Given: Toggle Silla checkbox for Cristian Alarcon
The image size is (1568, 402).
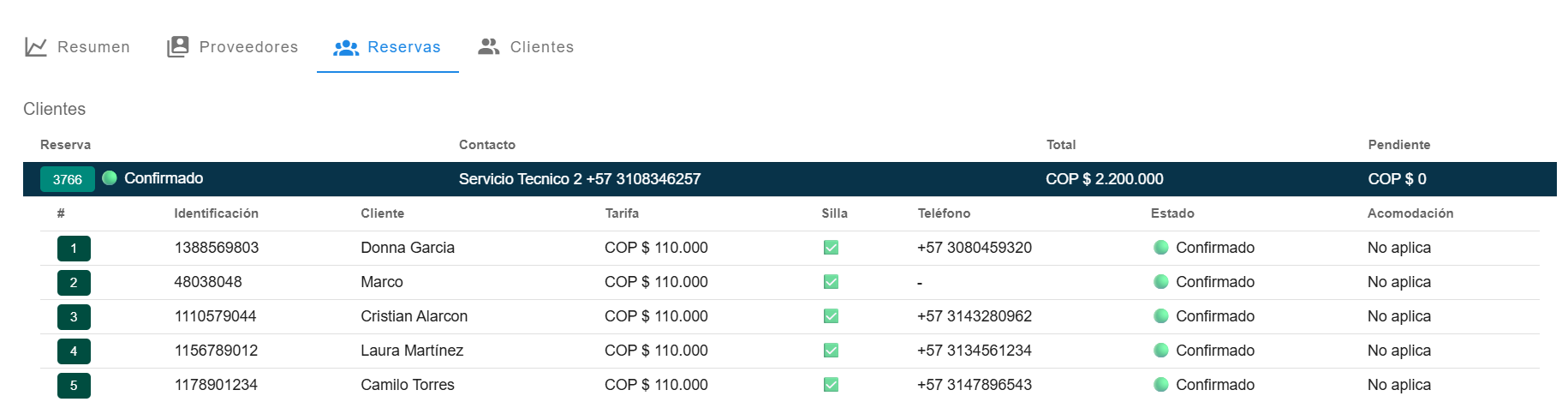Looking at the screenshot, I should pos(831,316).
